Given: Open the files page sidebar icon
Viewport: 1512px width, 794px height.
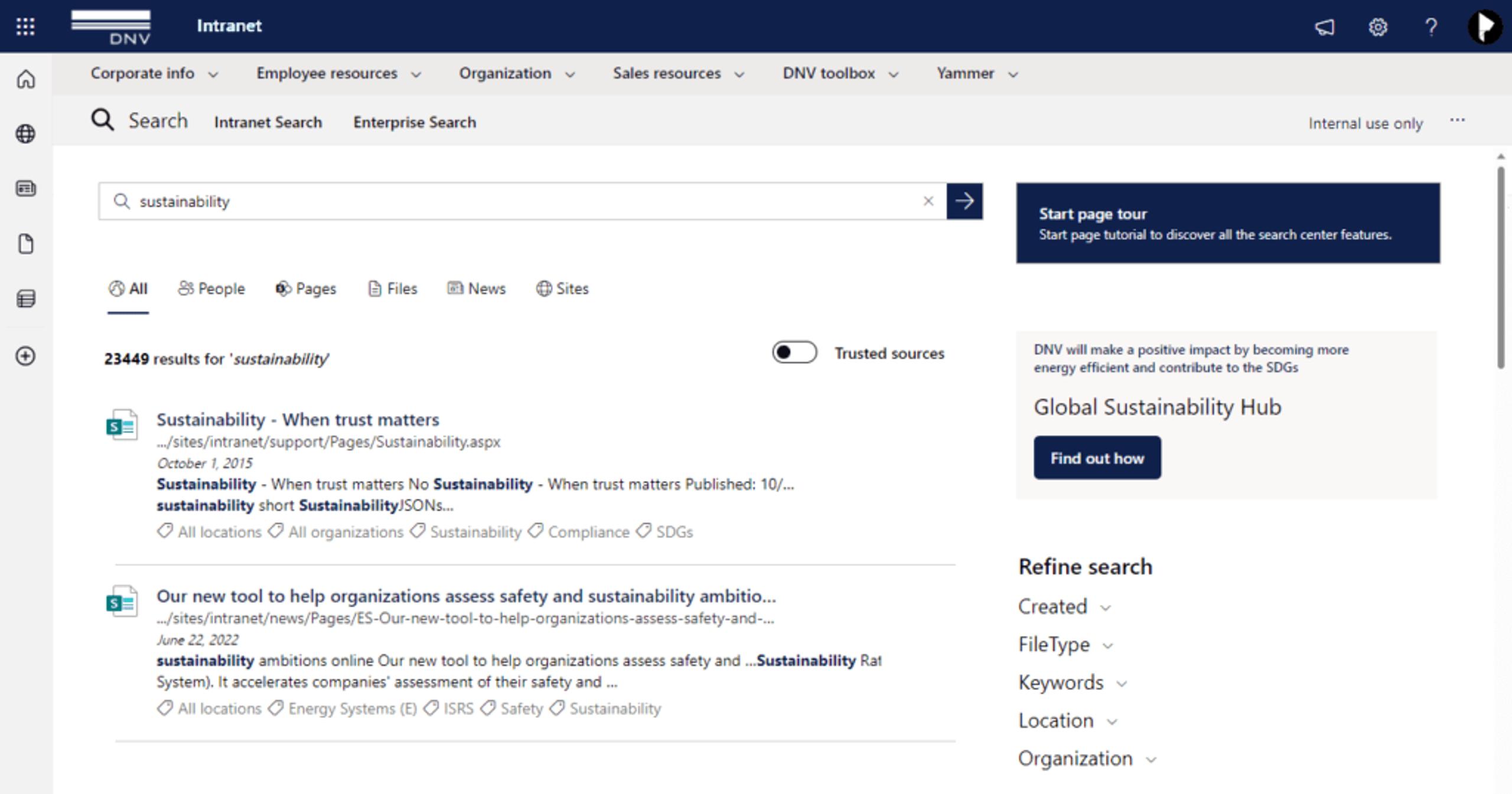Looking at the screenshot, I should [x=25, y=243].
